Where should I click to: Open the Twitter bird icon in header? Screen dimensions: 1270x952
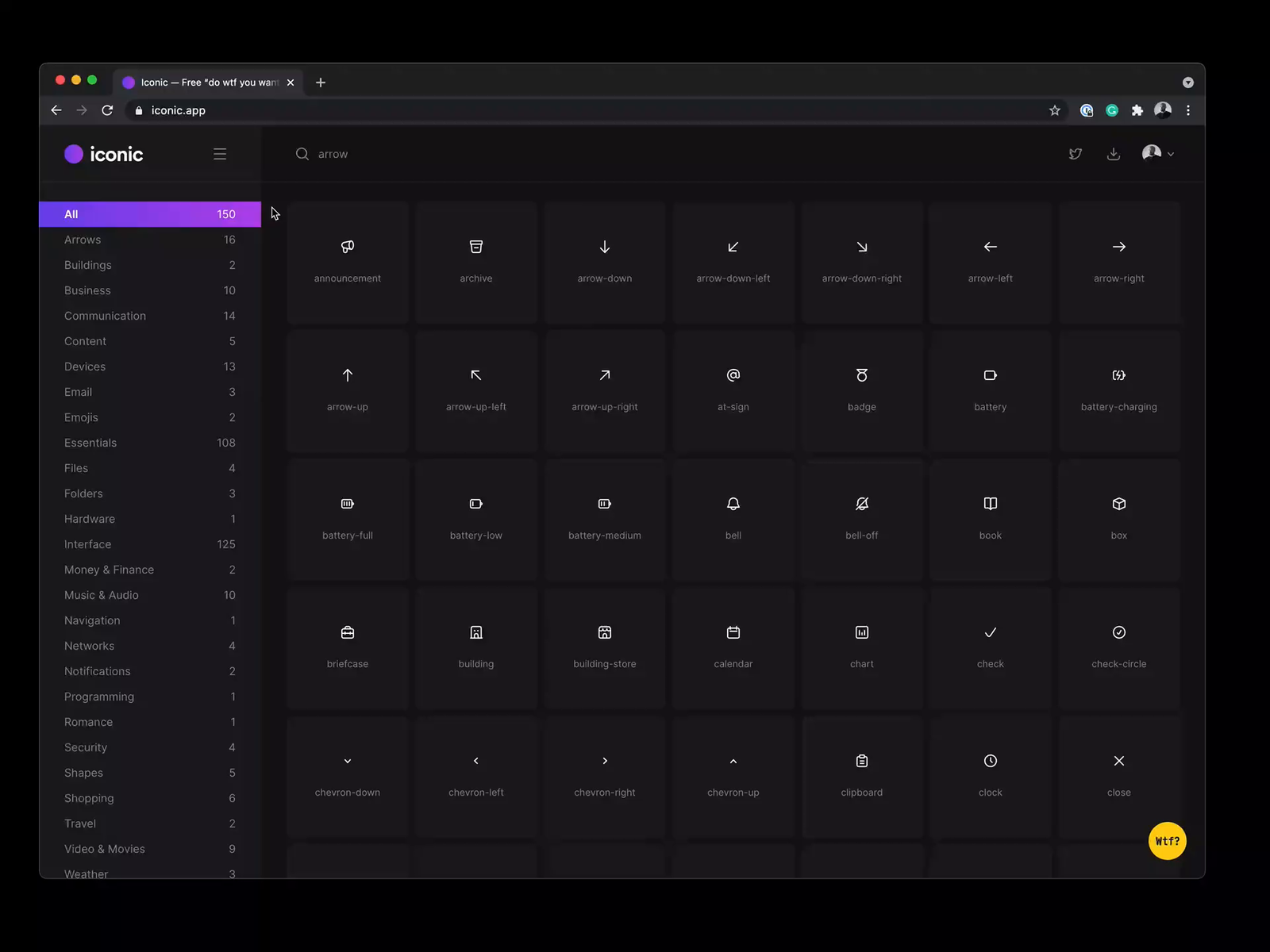[1075, 154]
